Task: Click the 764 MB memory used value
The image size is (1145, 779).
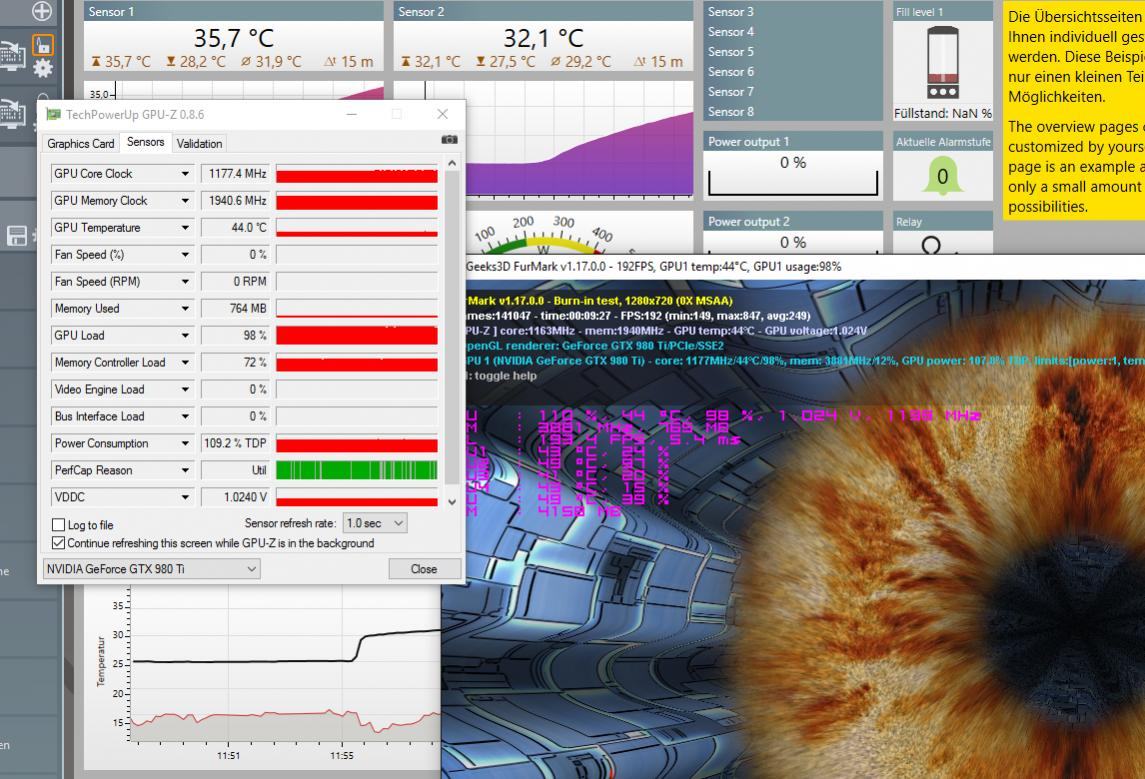Action: click(x=235, y=309)
